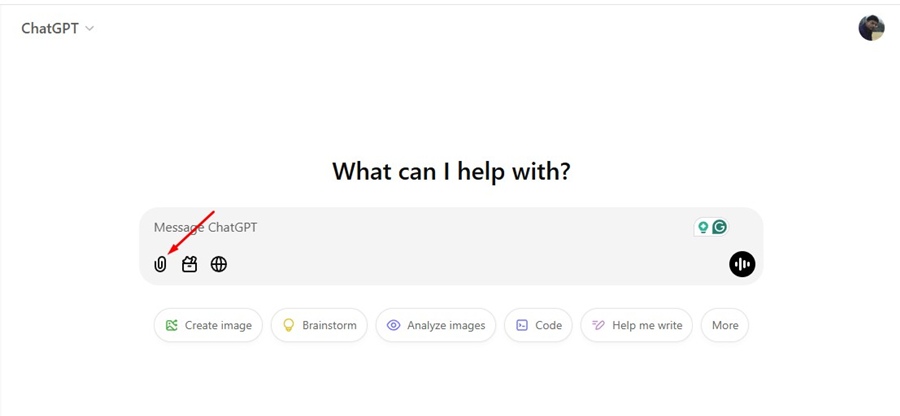This screenshot has width=900, height=416.
Task: Enable web search with globe icon
Action: click(219, 264)
